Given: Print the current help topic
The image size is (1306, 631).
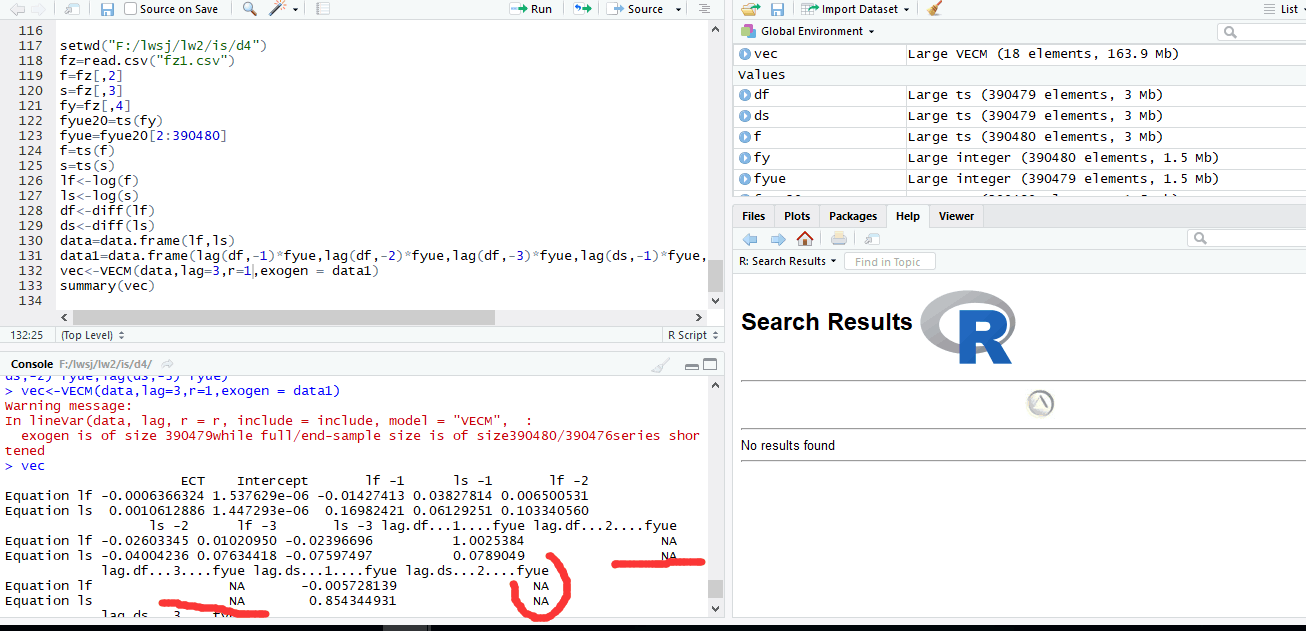Looking at the screenshot, I should tap(839, 239).
